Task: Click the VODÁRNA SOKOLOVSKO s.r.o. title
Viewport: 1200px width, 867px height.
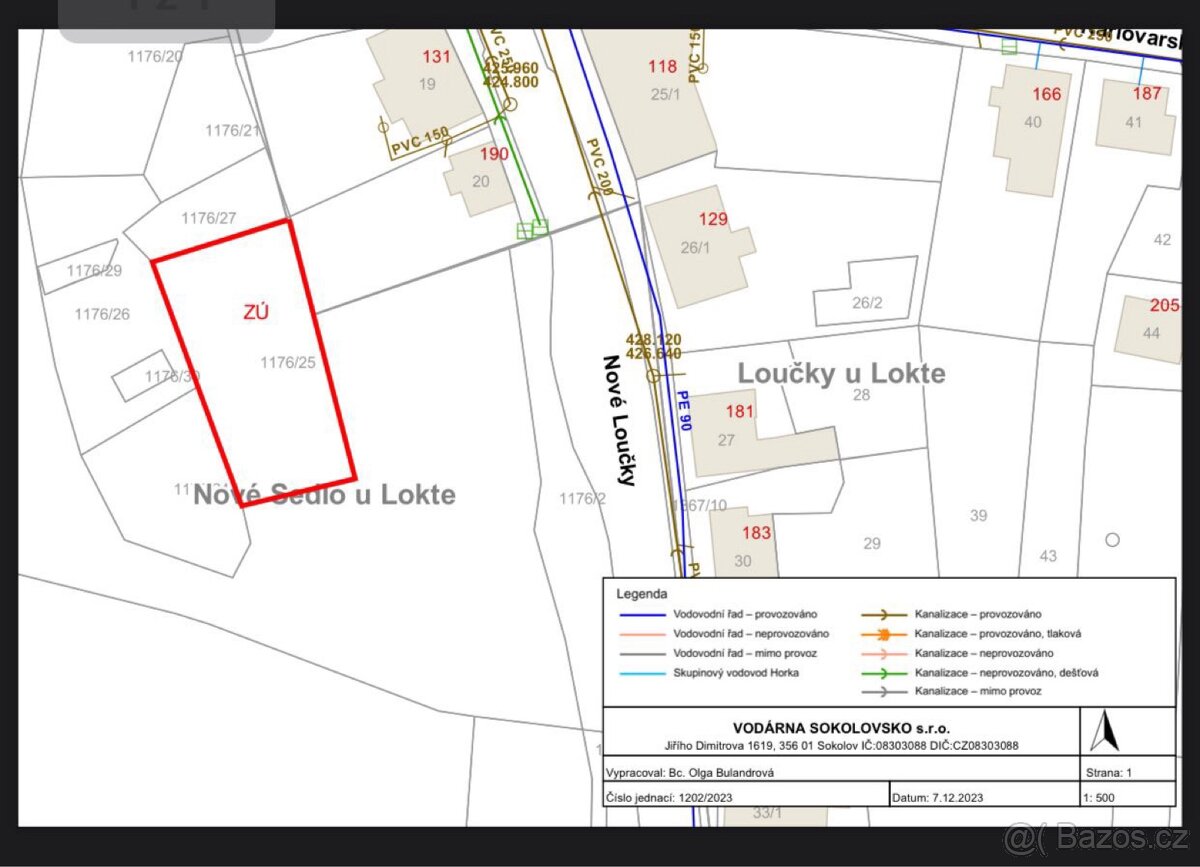Action: click(840, 728)
